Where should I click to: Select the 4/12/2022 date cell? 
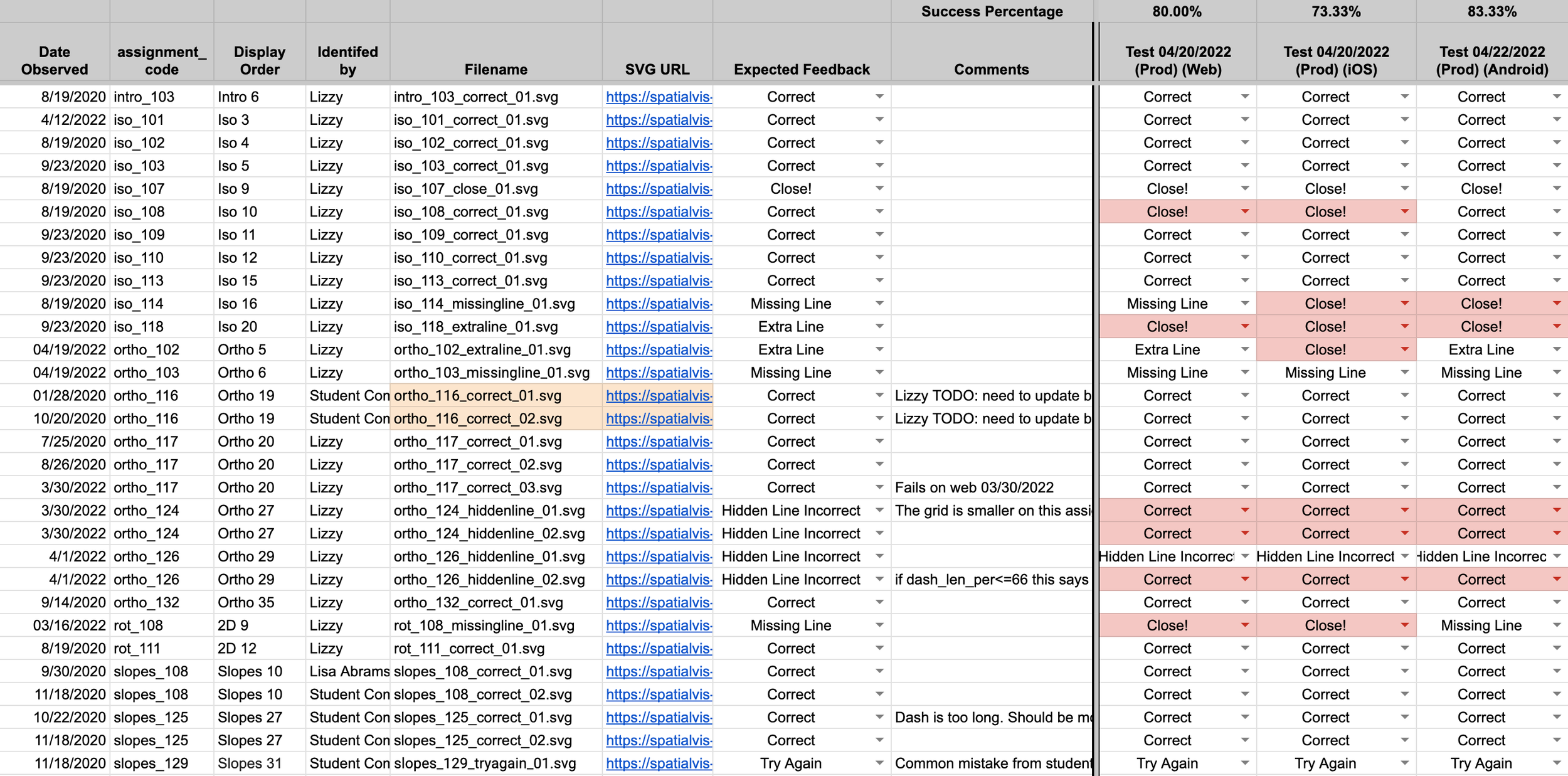tap(55, 120)
